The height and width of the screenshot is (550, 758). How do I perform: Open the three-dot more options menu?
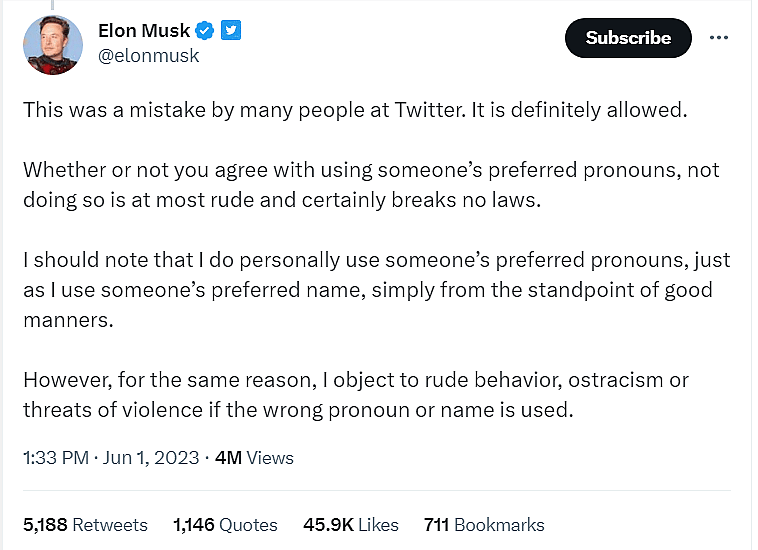tap(718, 38)
